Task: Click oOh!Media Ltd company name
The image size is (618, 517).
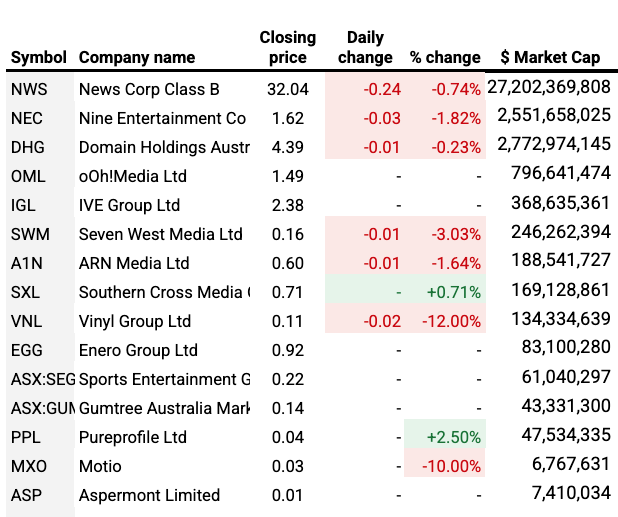Action: [x=132, y=176]
